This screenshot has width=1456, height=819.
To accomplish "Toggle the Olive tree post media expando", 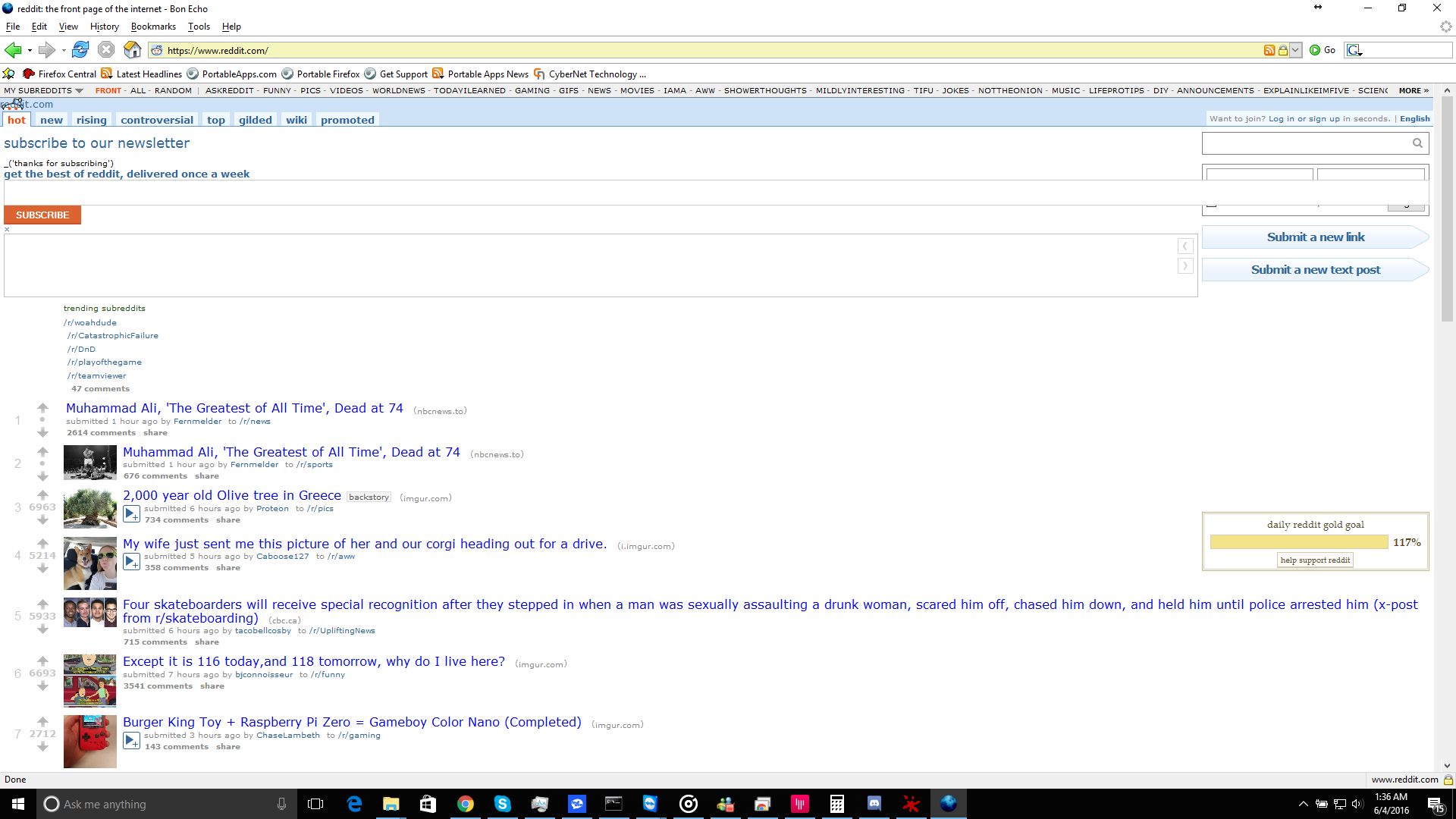I will click(x=131, y=513).
